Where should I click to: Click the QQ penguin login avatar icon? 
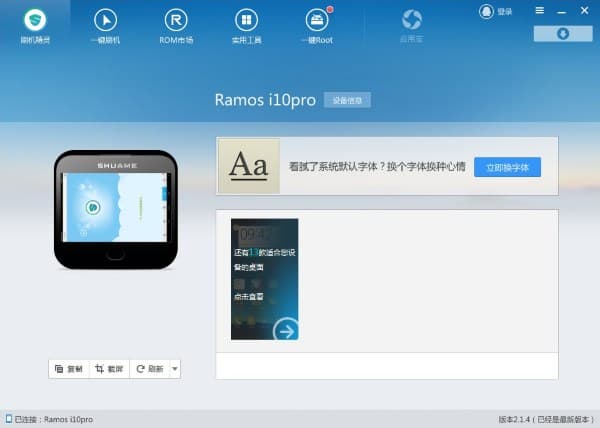(486, 11)
